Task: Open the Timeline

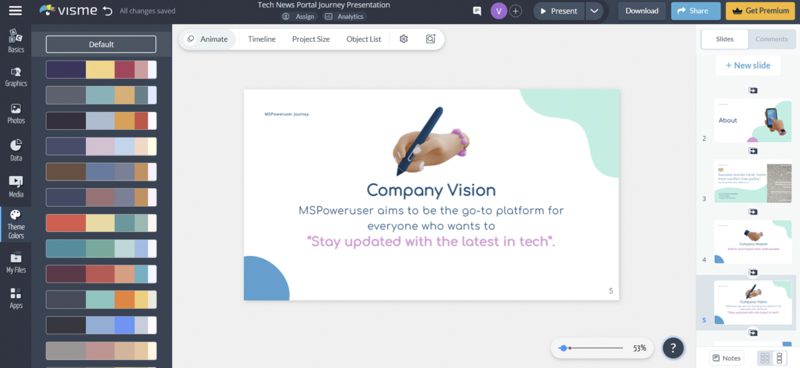Action: pos(262,39)
